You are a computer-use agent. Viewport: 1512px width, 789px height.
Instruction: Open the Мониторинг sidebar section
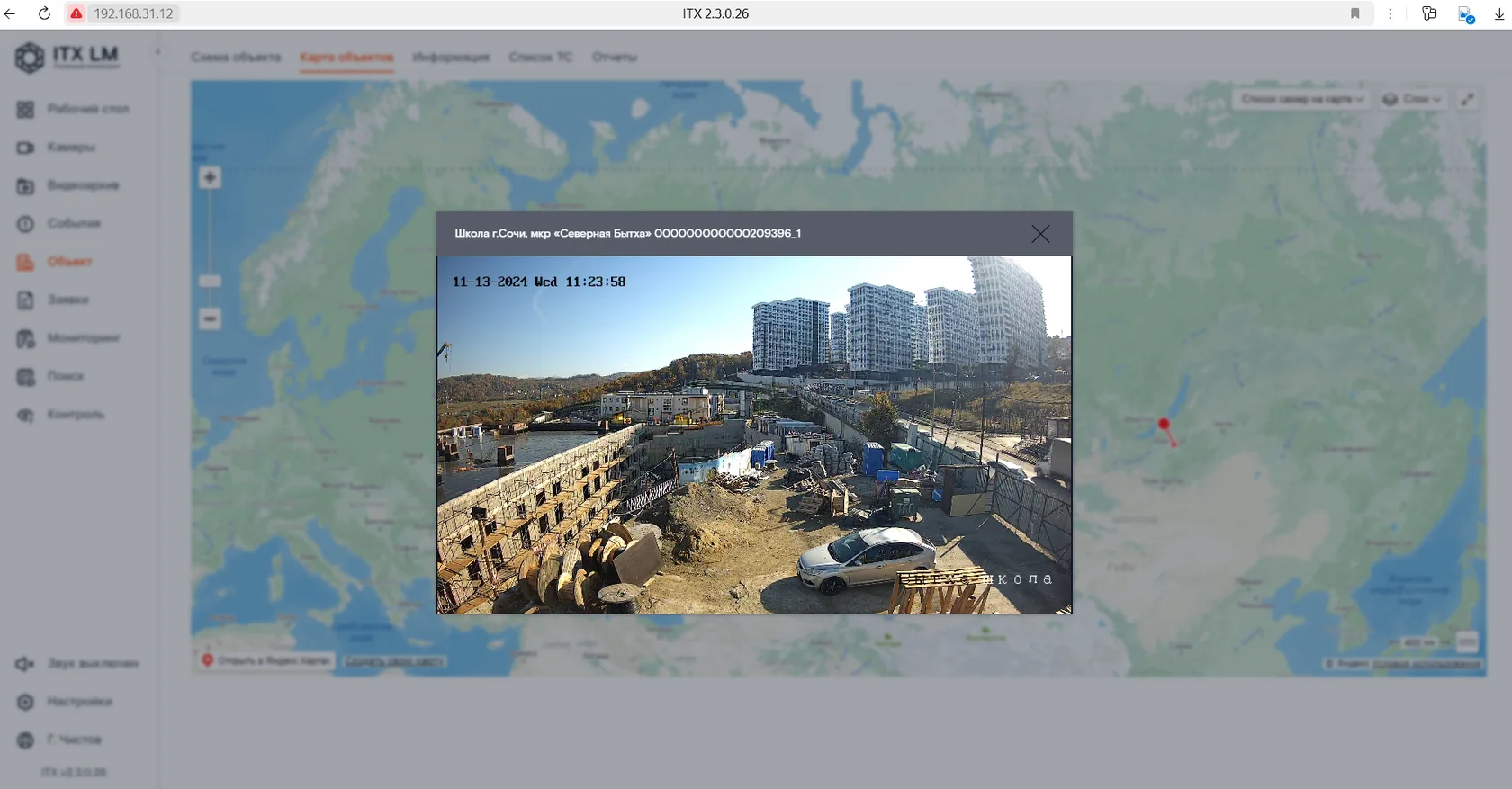coord(83,338)
